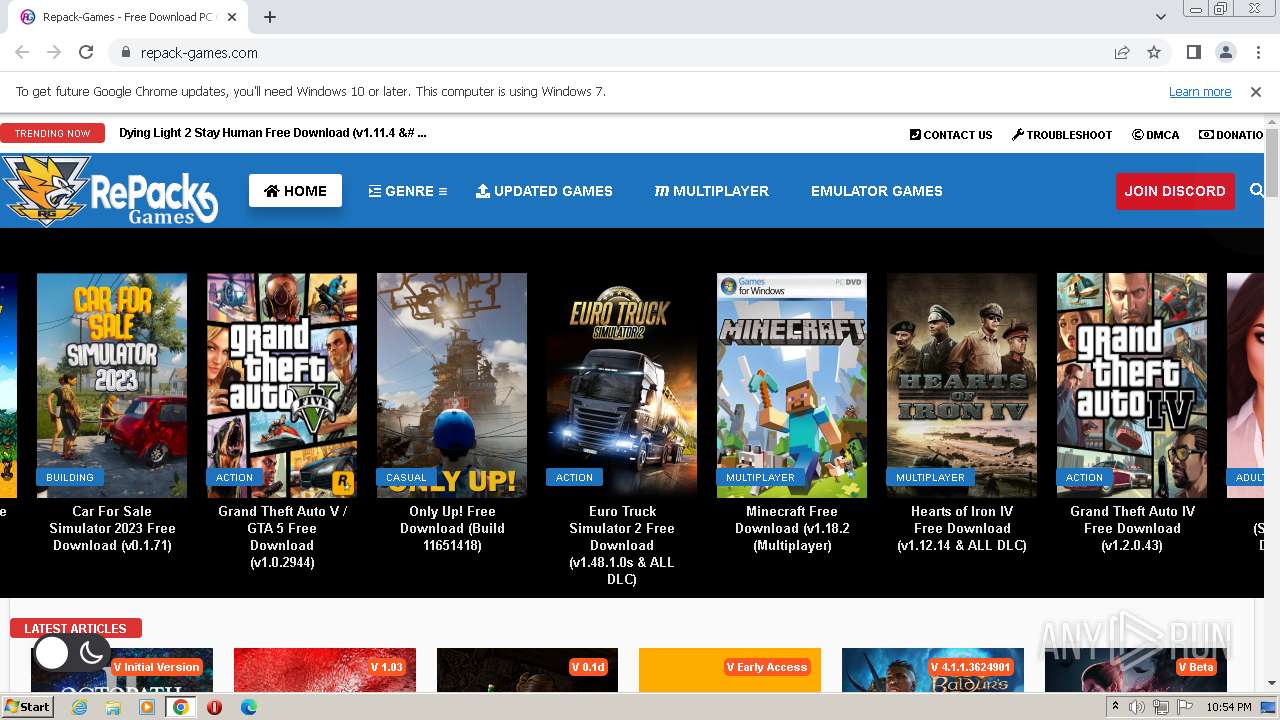Open the TROUBLESHOOT link

click(x=1062, y=135)
